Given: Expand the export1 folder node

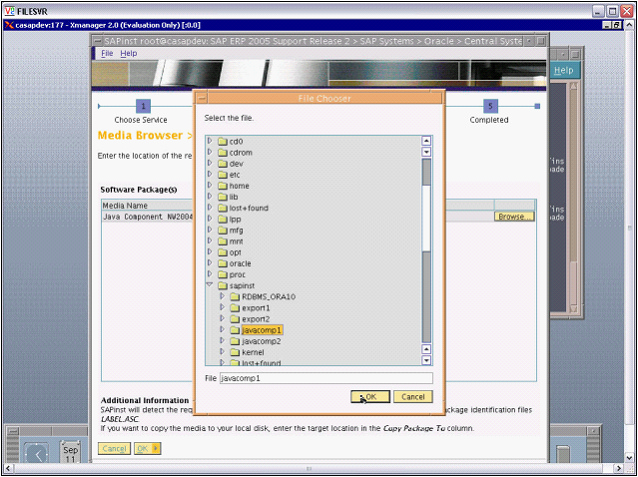Looking at the screenshot, I should coord(222,307).
